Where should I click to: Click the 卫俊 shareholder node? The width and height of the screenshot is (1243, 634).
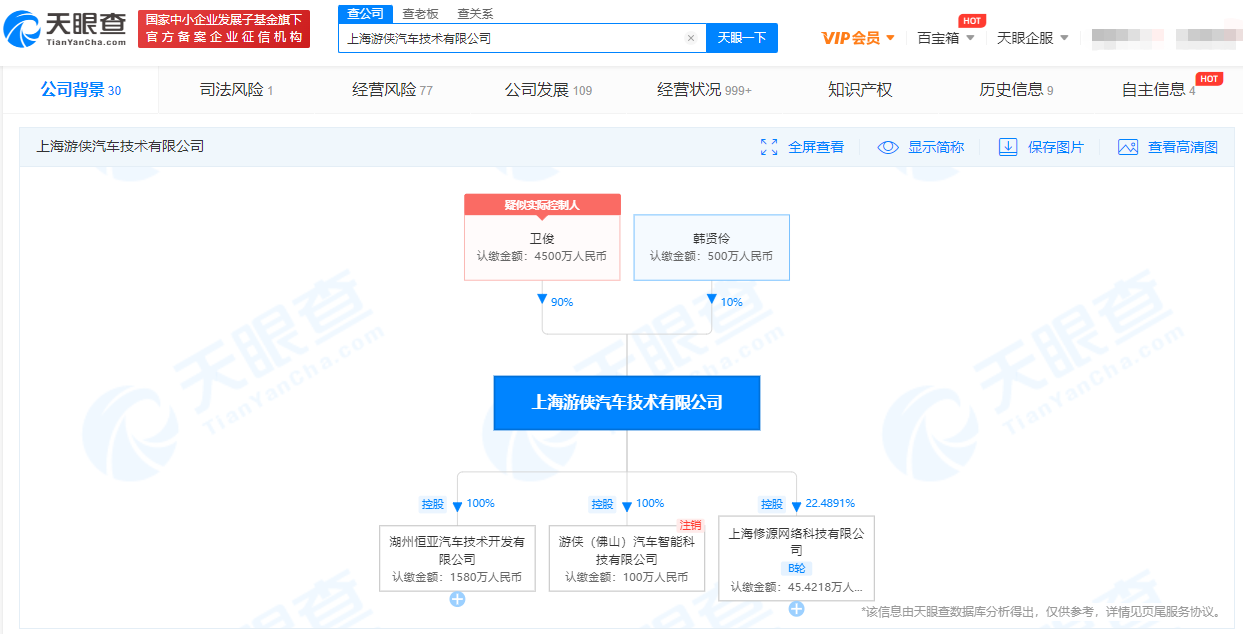(x=542, y=247)
